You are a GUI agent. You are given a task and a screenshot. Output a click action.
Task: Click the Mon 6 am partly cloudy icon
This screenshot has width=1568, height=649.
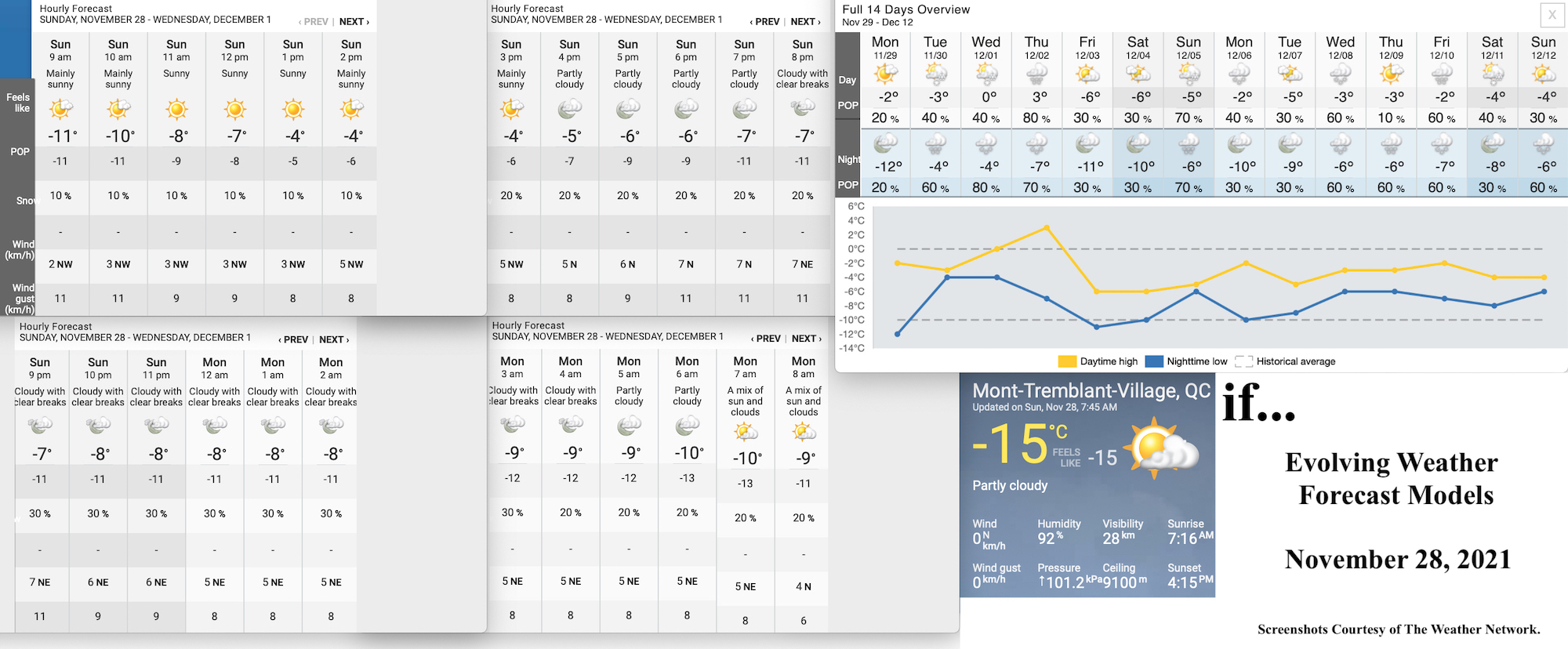(687, 426)
